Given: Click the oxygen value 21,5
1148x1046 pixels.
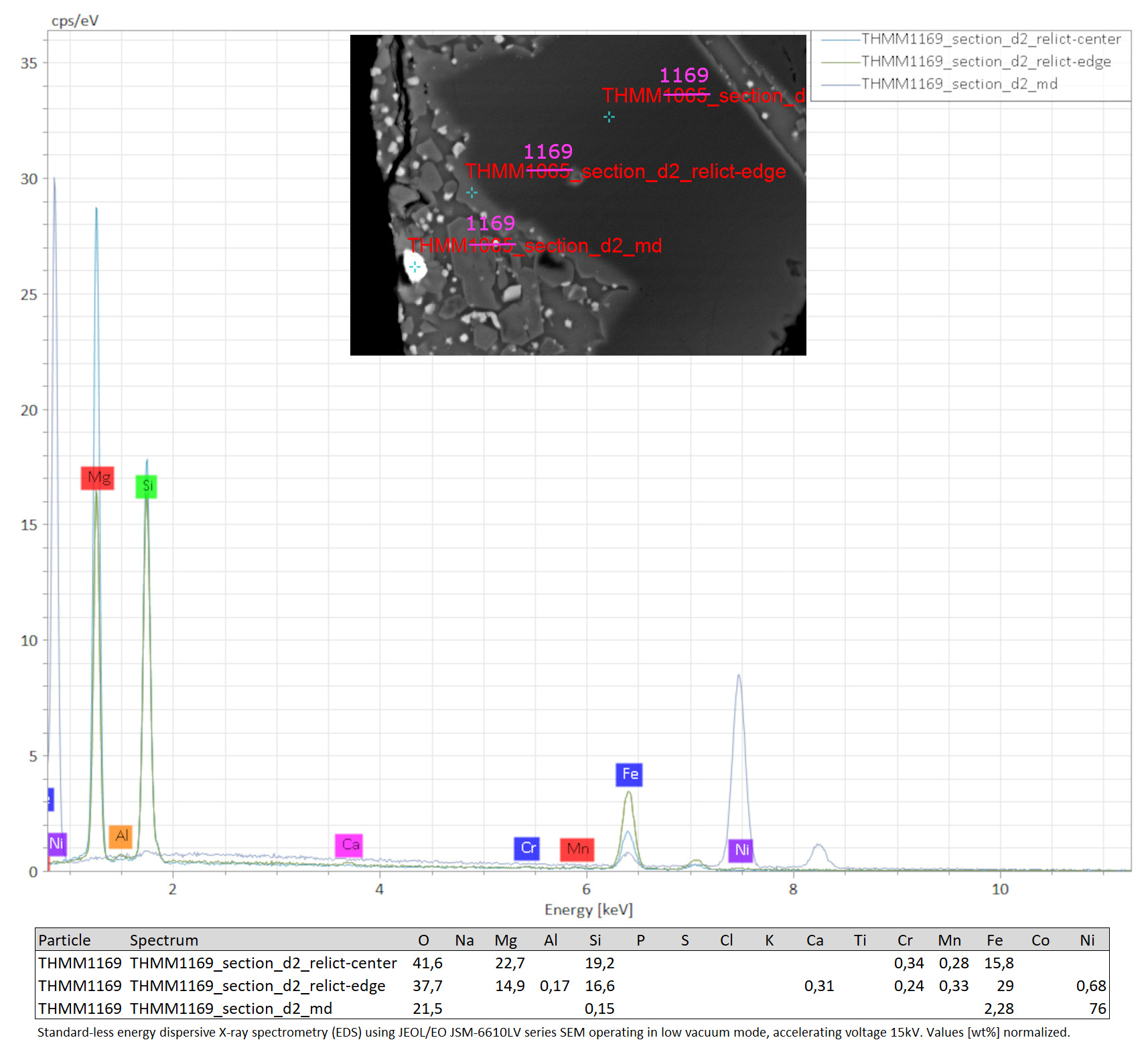Looking at the screenshot, I should [x=427, y=1008].
